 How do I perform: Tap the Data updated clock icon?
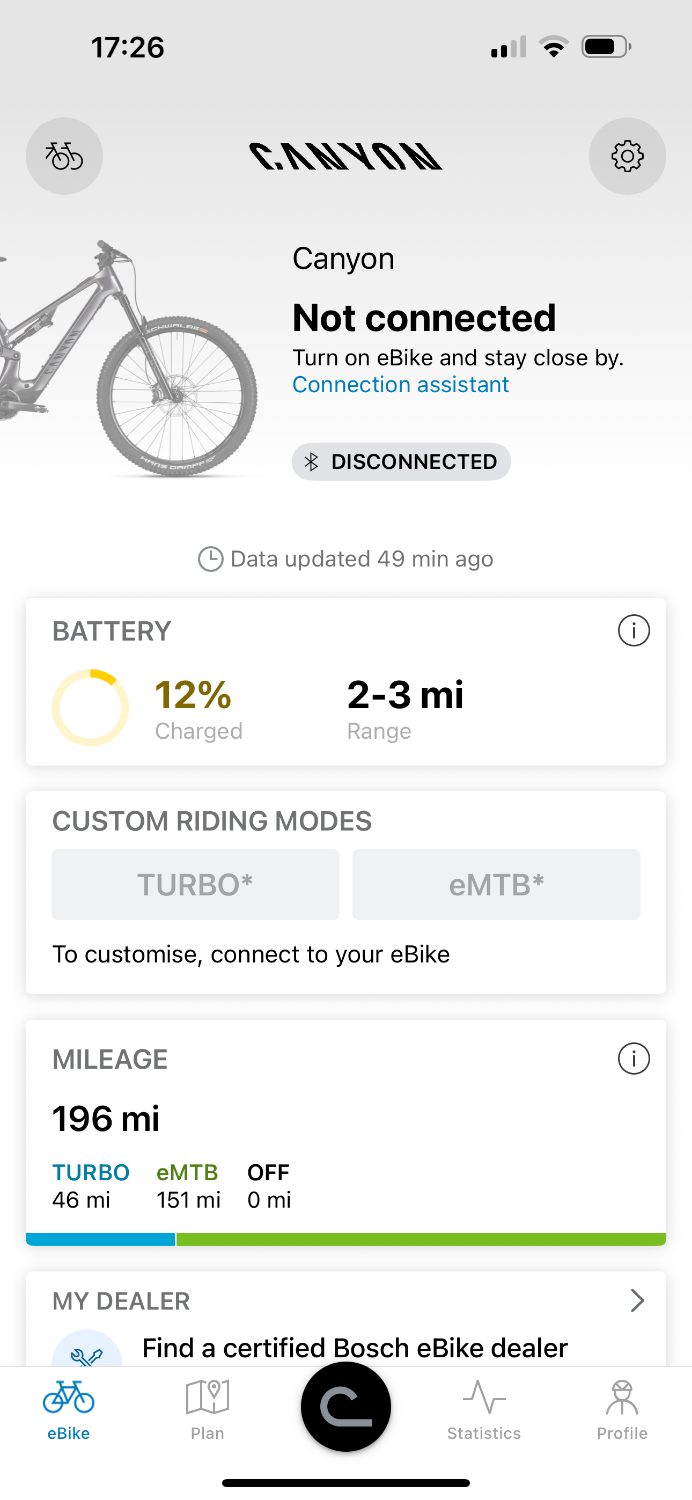[210, 559]
